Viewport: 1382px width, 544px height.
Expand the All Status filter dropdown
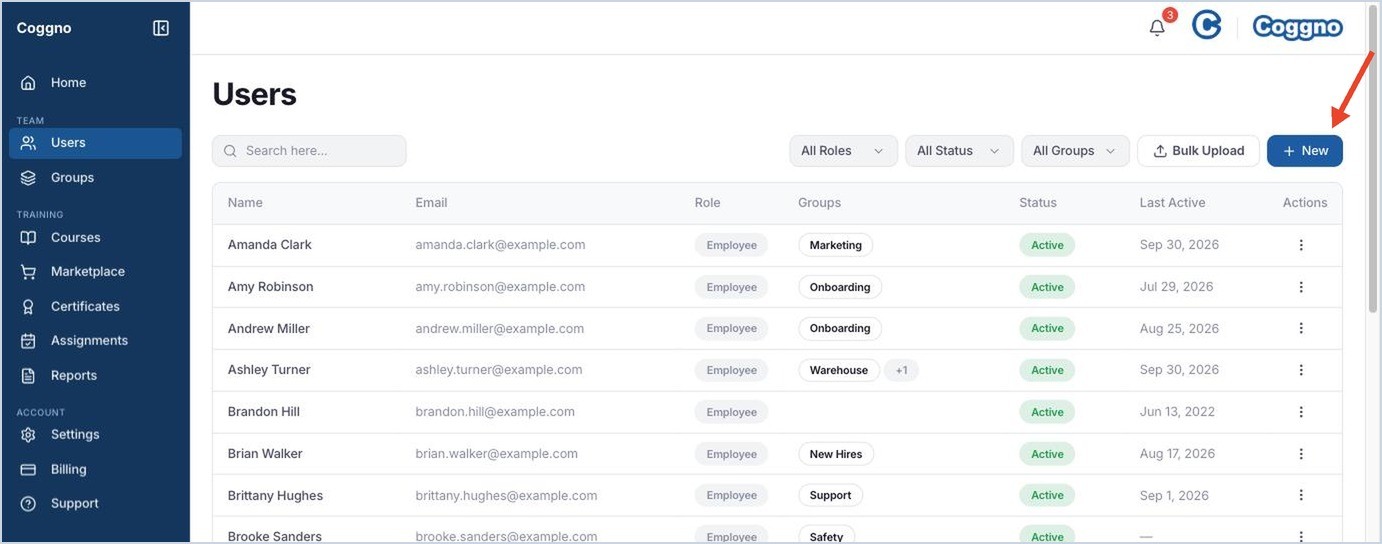click(958, 151)
